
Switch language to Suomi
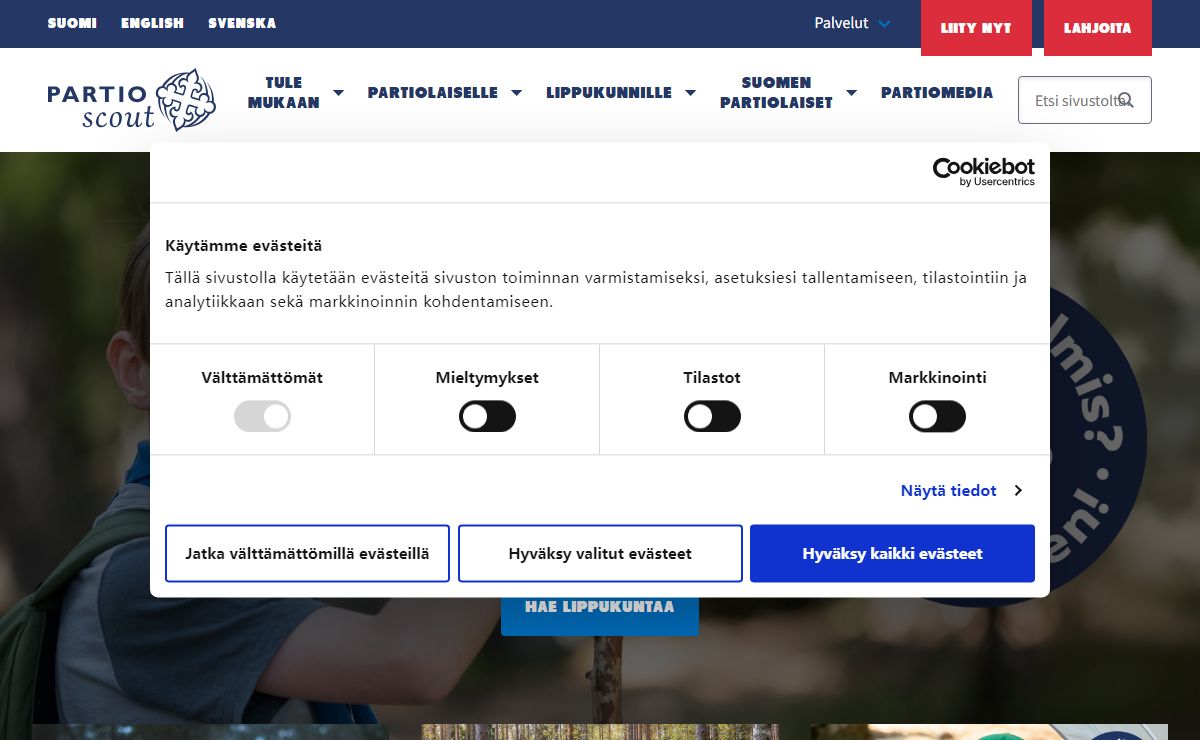(x=72, y=23)
